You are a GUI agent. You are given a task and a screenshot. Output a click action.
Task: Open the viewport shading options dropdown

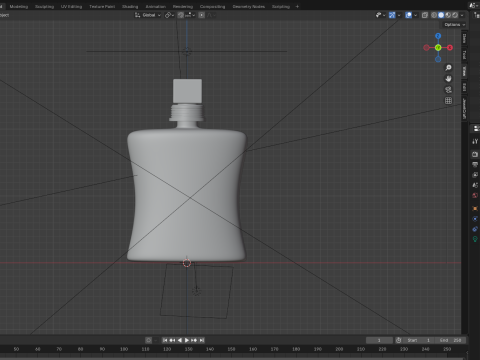(x=462, y=15)
